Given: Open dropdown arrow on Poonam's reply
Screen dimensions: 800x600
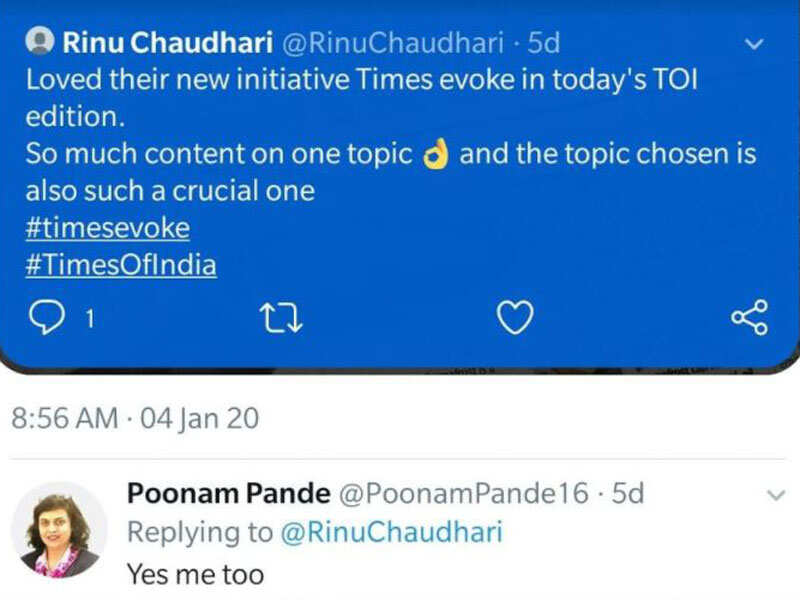Looking at the screenshot, I should pos(776,494).
